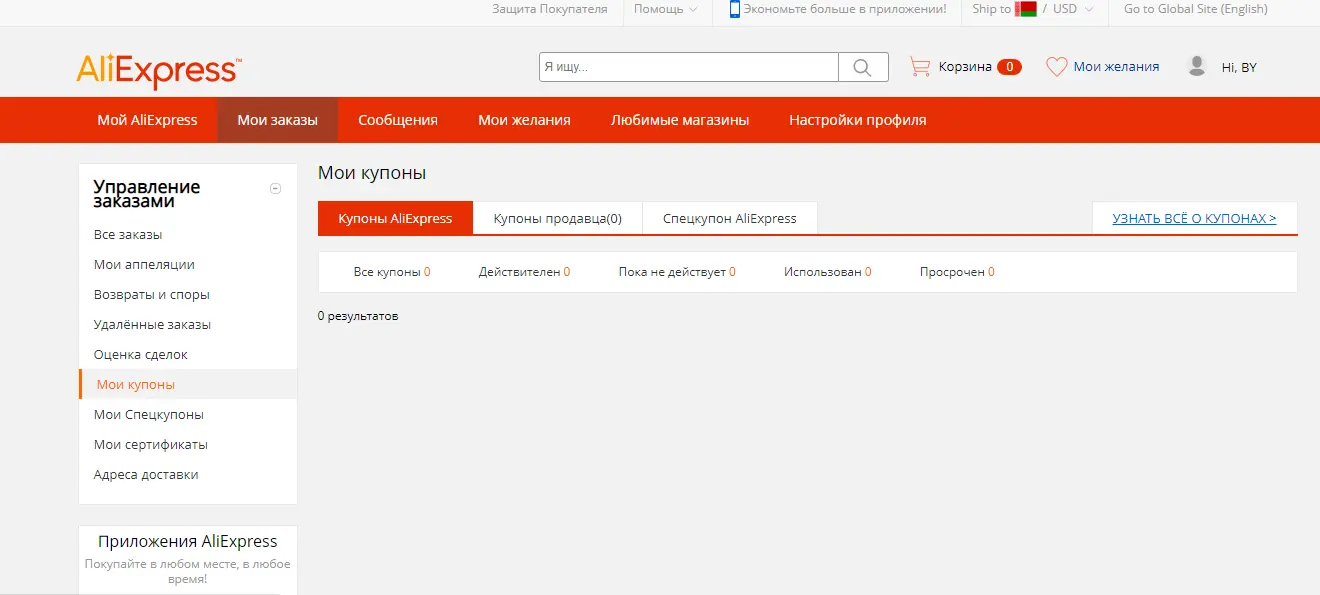Open Адреса доставки in sidebar
This screenshot has width=1320, height=595.
point(146,475)
